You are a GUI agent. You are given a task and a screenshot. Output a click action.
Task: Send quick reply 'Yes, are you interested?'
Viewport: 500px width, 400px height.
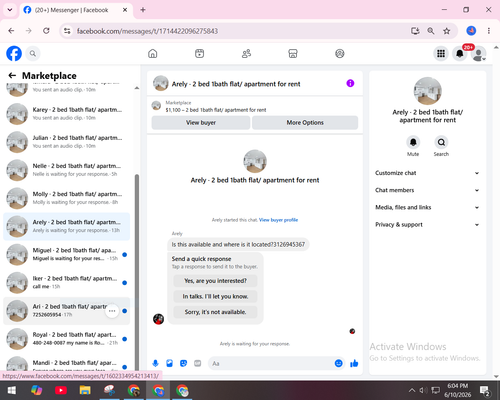pos(215,281)
